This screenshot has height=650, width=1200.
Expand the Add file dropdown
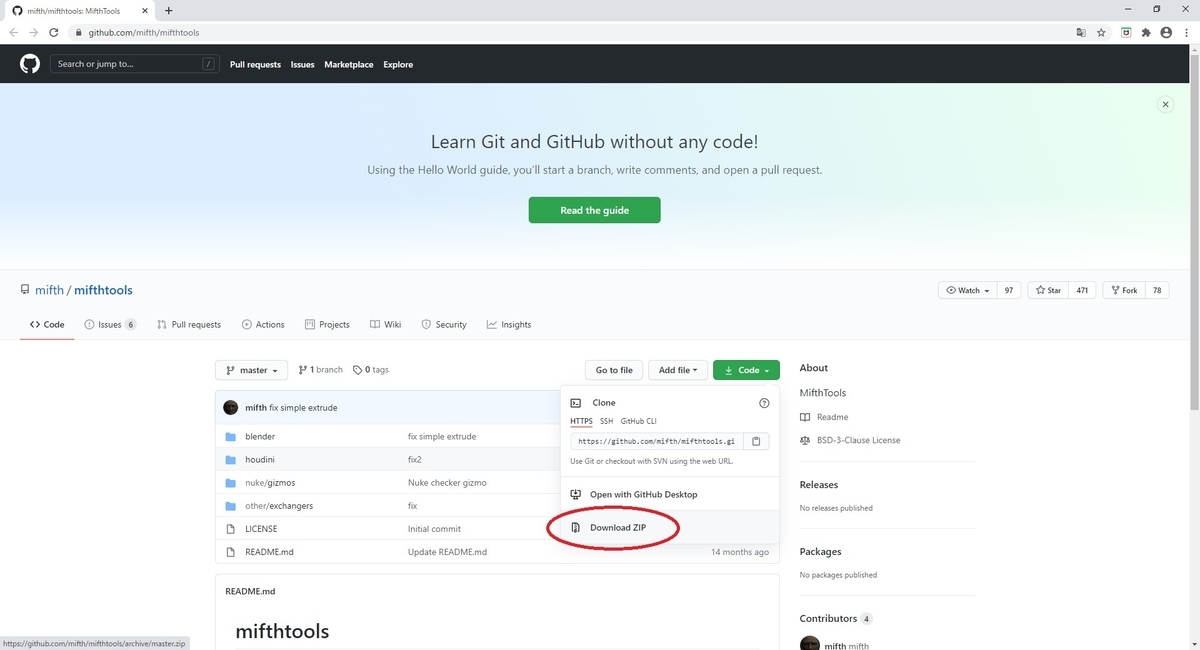(678, 370)
